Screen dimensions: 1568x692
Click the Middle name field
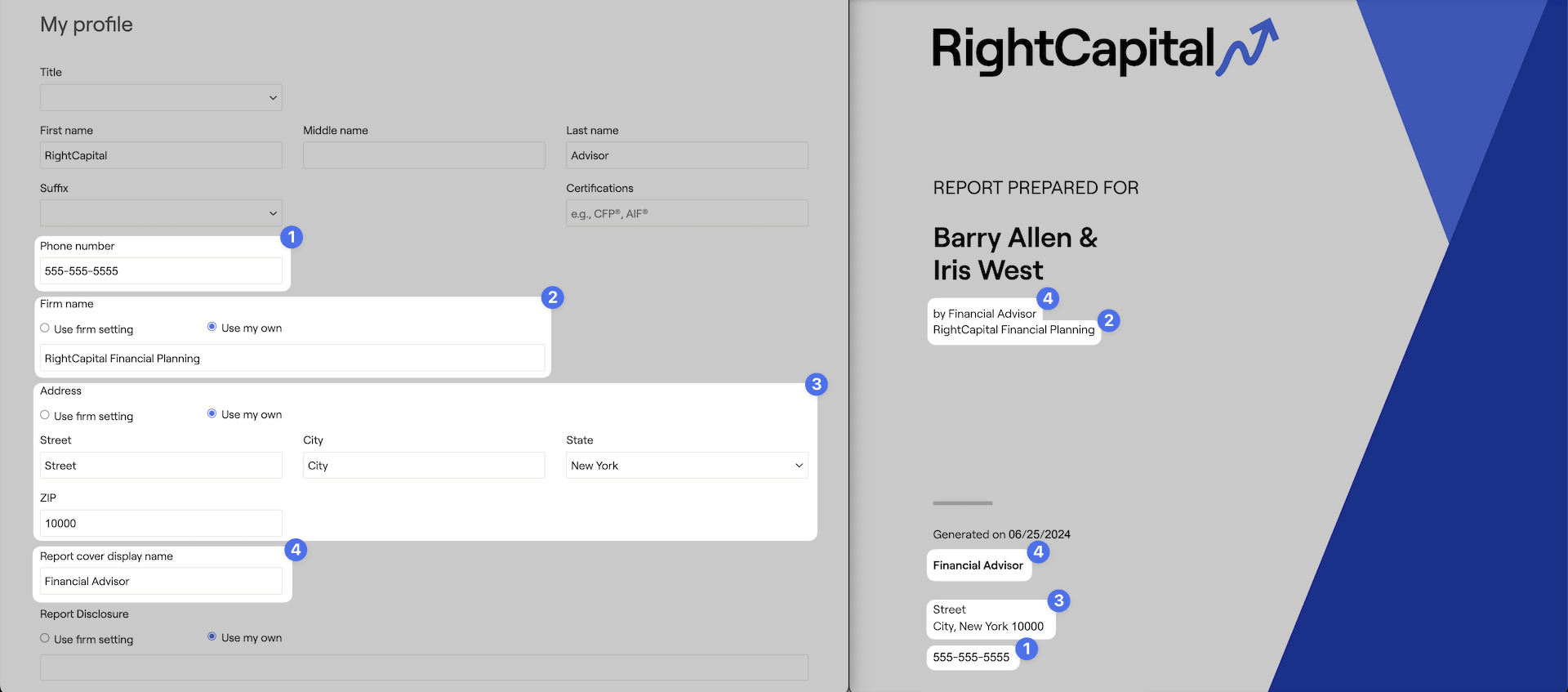click(x=424, y=155)
